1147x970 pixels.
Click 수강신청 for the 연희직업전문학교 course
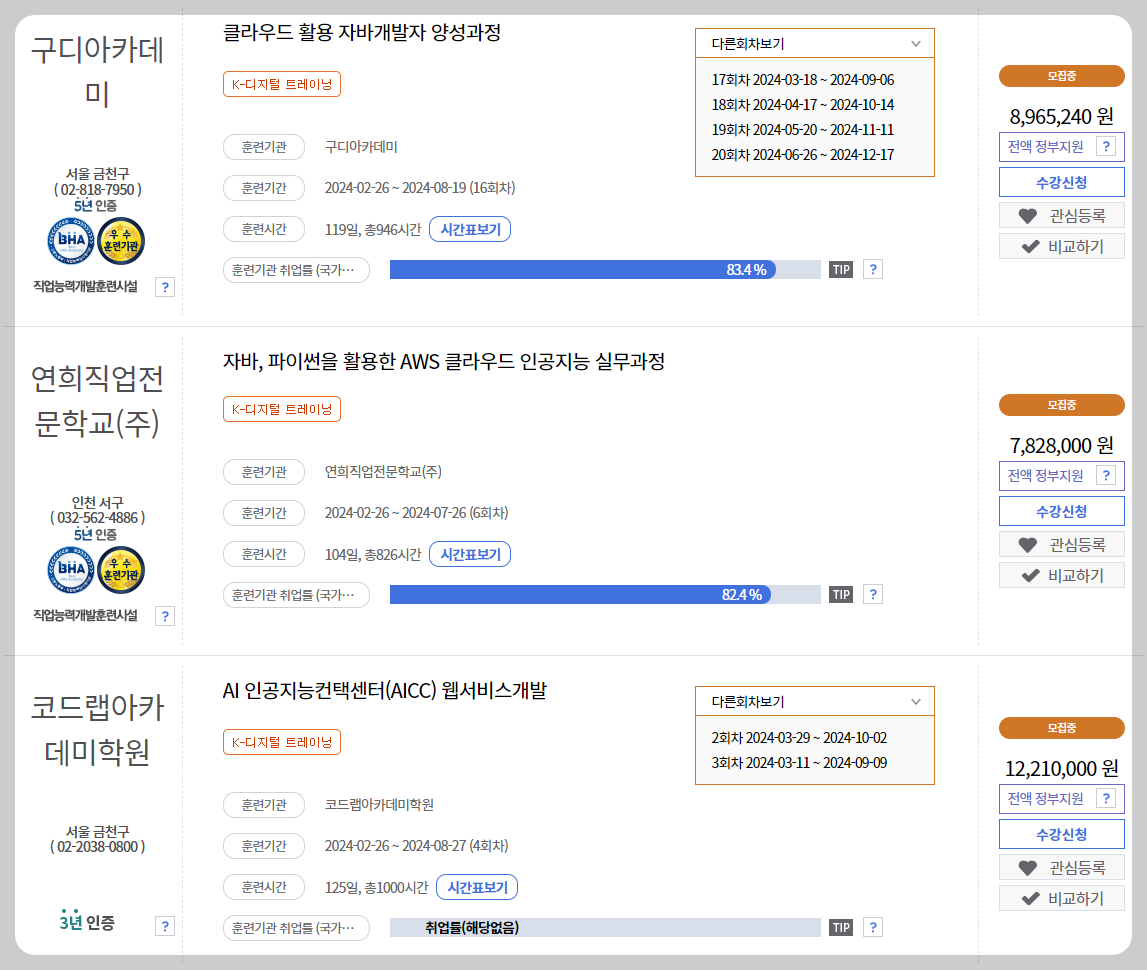pyautogui.click(x=1061, y=510)
